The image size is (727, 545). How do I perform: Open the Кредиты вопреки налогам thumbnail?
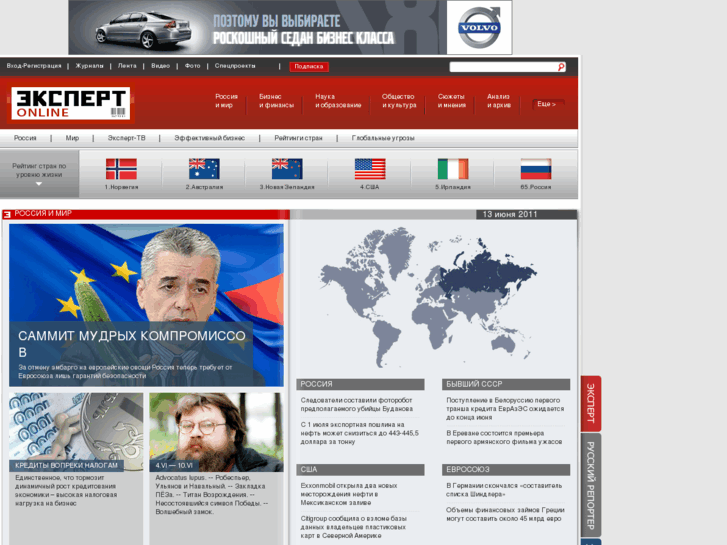click(x=76, y=432)
